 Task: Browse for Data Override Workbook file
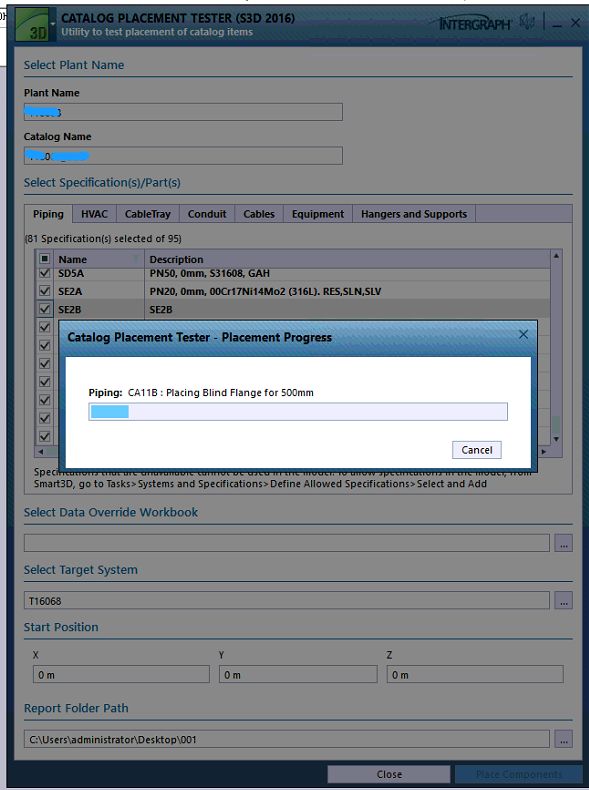563,543
